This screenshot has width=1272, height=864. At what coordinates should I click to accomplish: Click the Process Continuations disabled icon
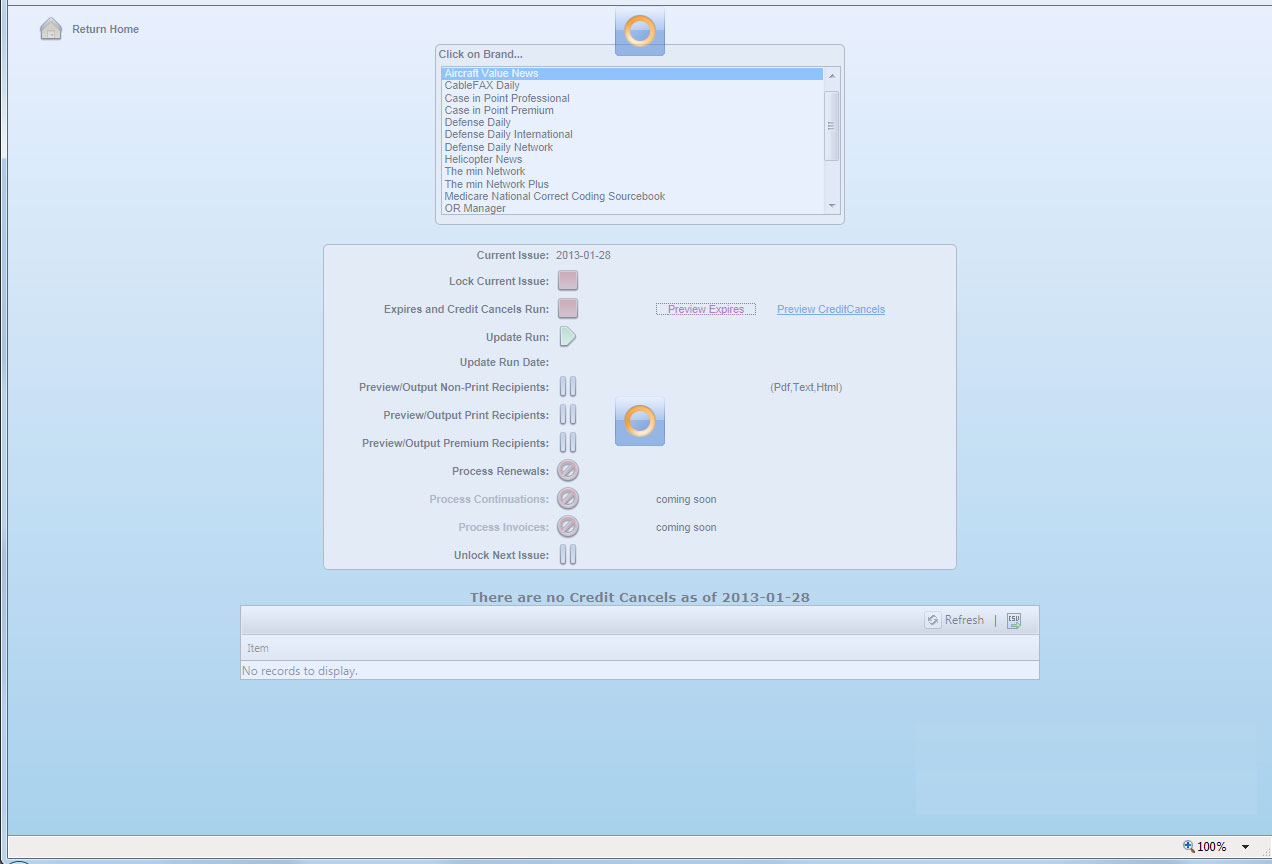point(568,499)
